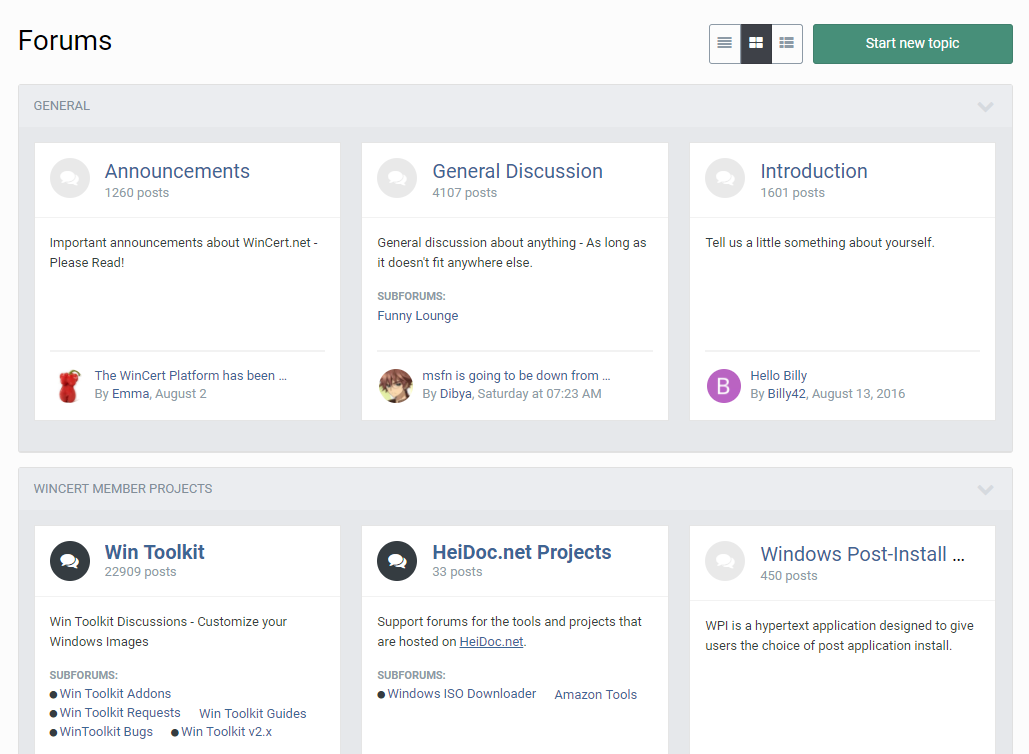The image size is (1029, 754).
Task: Open the Win Toolkit Addons subforum
Action: point(115,694)
